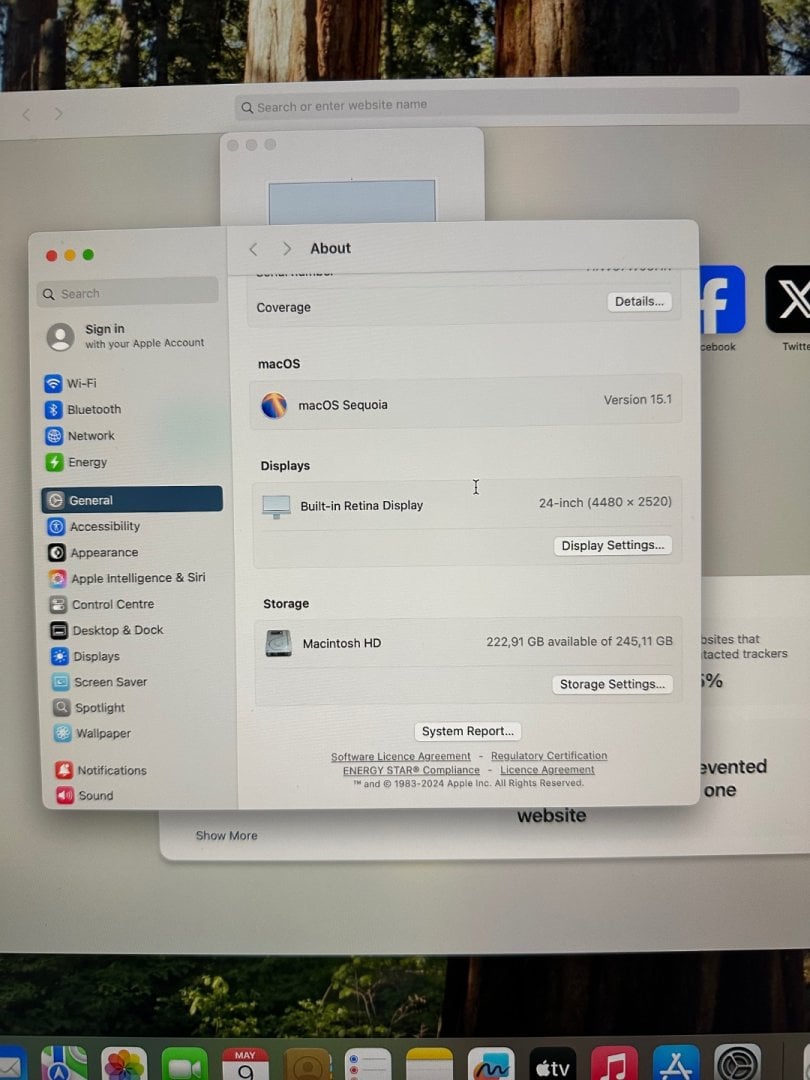The width and height of the screenshot is (810, 1080).
Task: Open Apple TV from the Dock
Action: tap(552, 1065)
